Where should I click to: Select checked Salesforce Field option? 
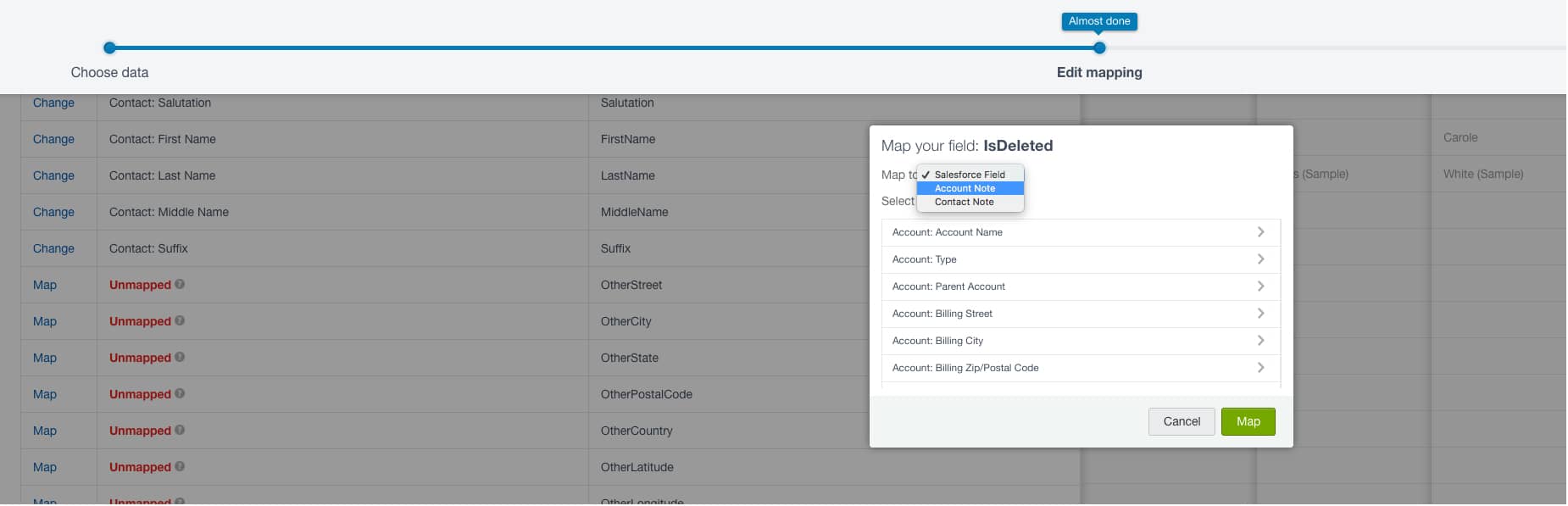(970, 175)
